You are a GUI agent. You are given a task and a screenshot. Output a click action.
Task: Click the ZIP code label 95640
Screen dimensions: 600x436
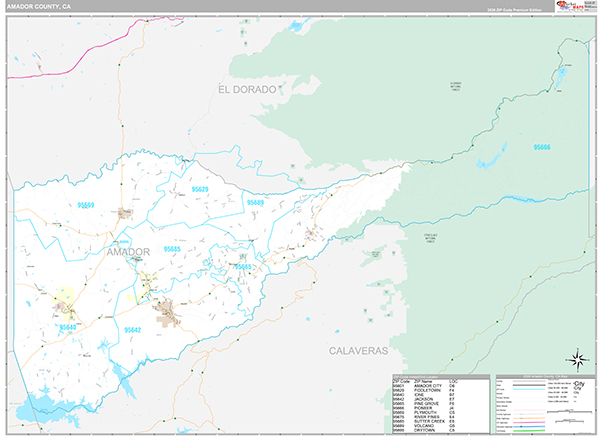(x=68, y=327)
